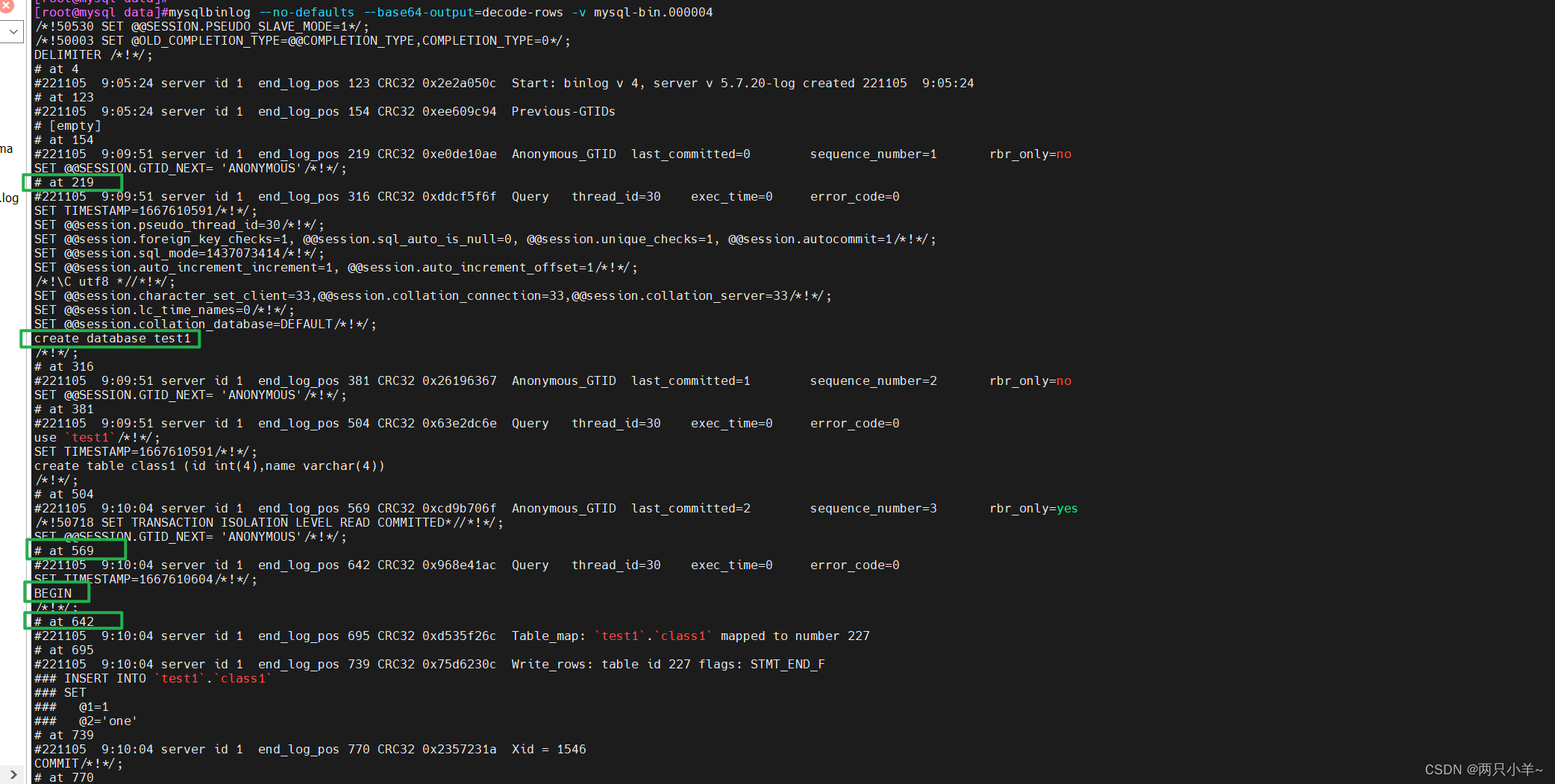Click the '### INSERT INTO `test1`.`class1`' line

(154, 679)
